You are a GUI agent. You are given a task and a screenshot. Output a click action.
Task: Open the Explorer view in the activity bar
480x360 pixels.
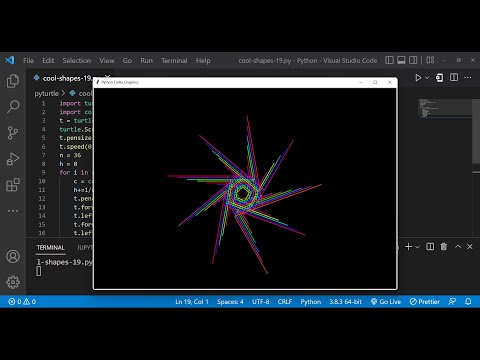click(x=13, y=81)
